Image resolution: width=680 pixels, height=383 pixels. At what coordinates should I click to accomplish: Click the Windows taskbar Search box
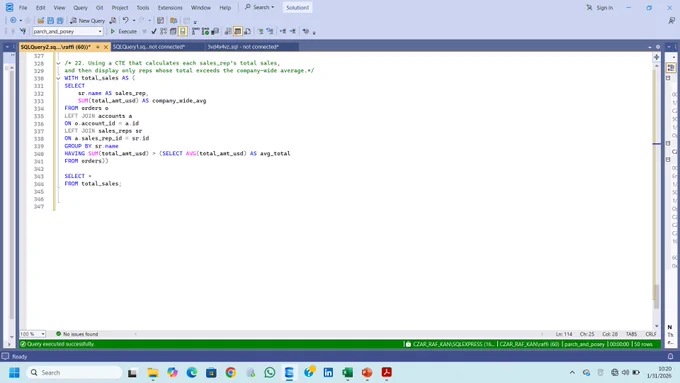click(75, 373)
